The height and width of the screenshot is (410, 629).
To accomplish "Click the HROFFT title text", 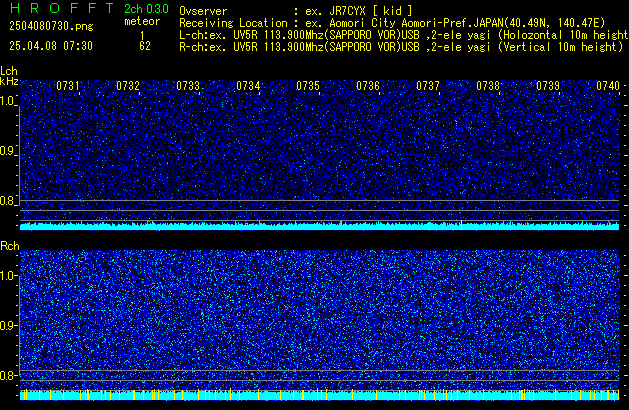I will pyautogui.click(x=62, y=8).
